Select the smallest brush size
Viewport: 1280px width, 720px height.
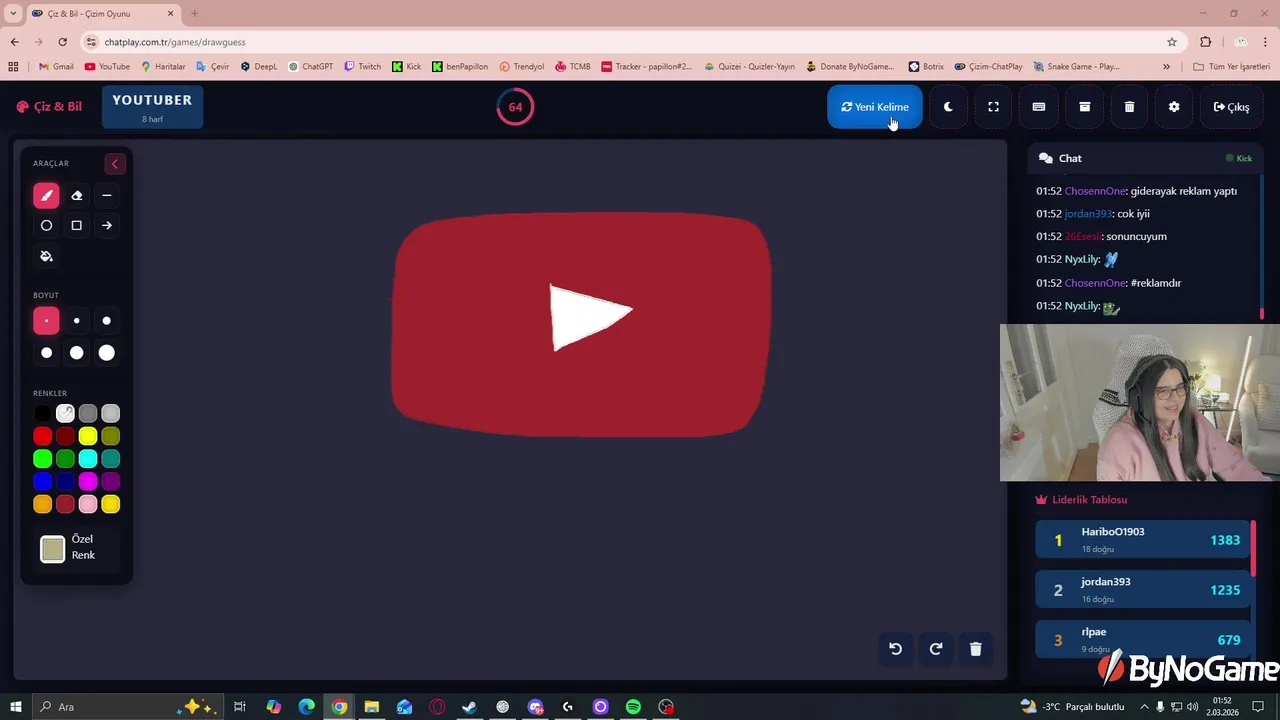click(x=46, y=321)
